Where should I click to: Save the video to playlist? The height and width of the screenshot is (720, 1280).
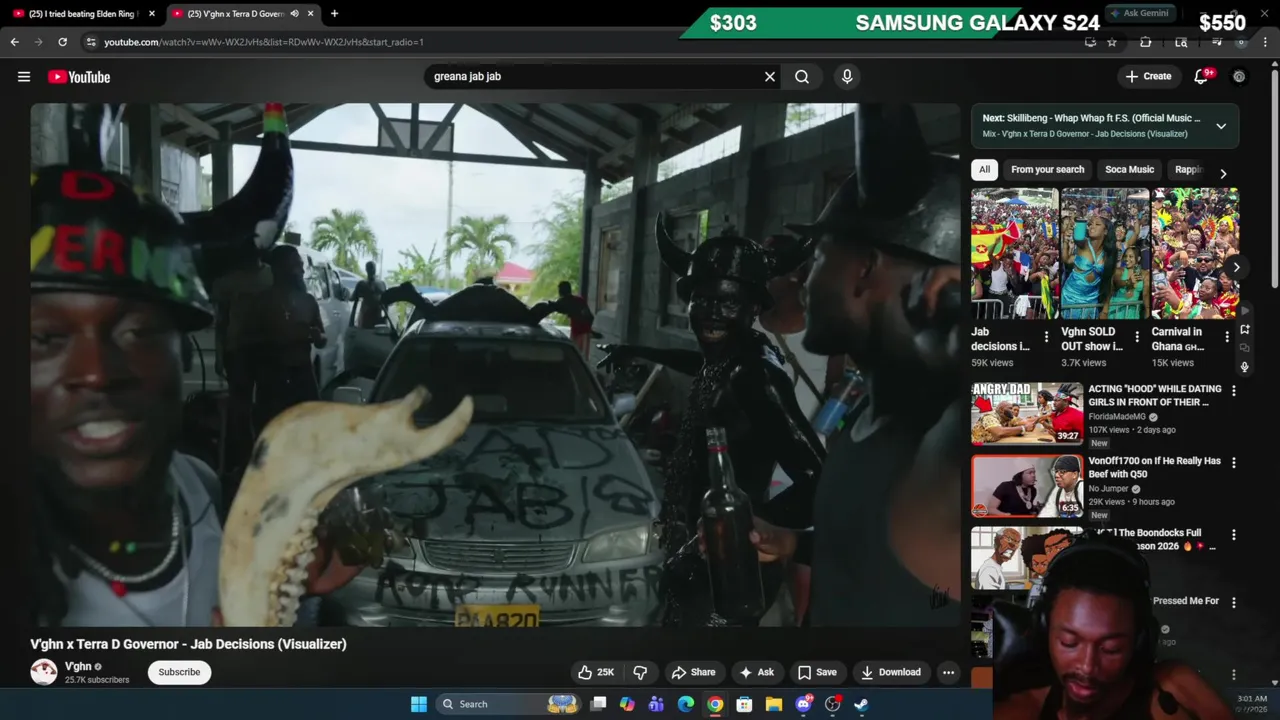click(x=816, y=672)
